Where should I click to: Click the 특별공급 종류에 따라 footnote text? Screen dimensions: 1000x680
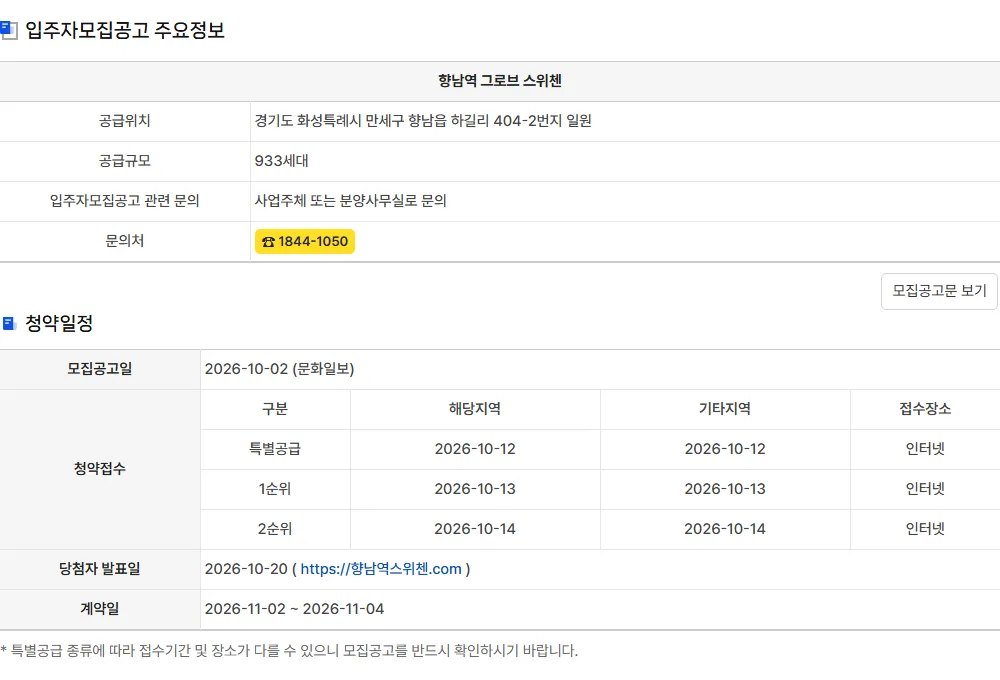click(x=289, y=651)
